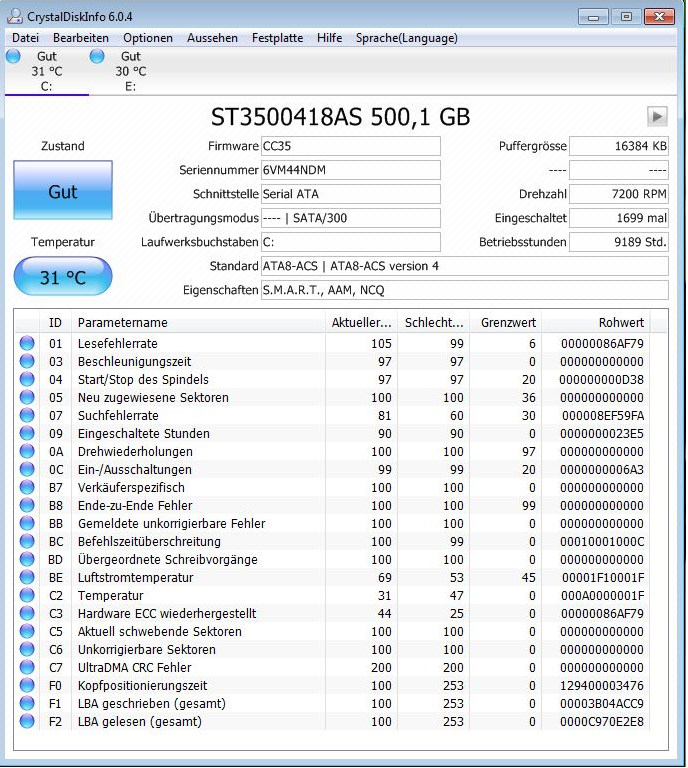Click status circle for Eingeschaltete Stunden row
Viewport: 688px width, 768px height.
[27, 433]
